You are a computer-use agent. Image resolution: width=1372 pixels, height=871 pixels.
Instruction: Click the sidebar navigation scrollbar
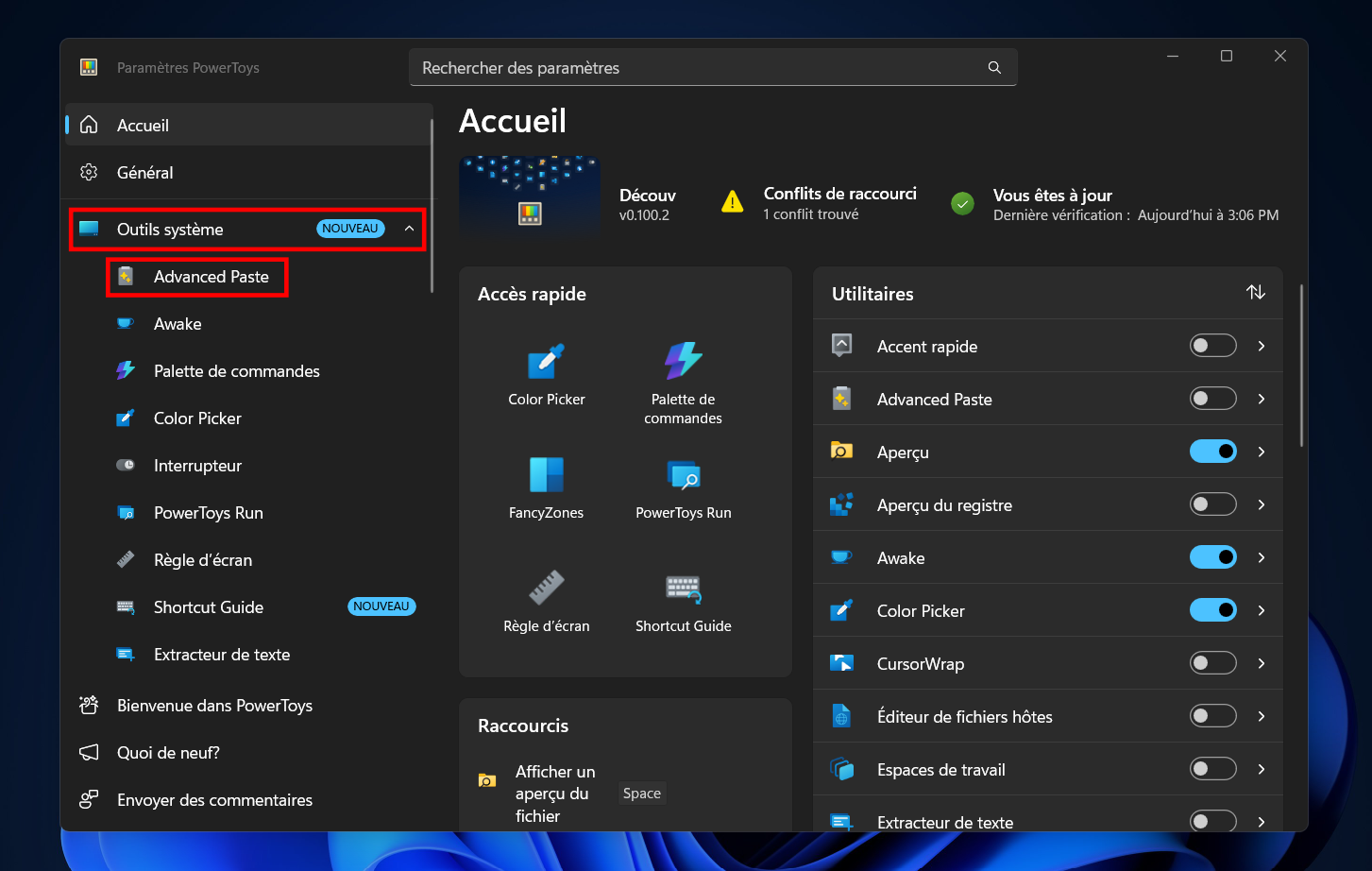point(432,205)
